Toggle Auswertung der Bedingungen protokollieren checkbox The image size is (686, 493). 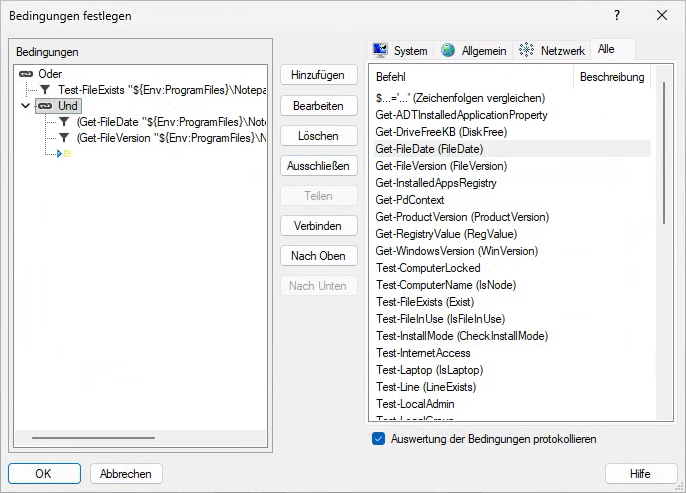pyautogui.click(x=378, y=439)
